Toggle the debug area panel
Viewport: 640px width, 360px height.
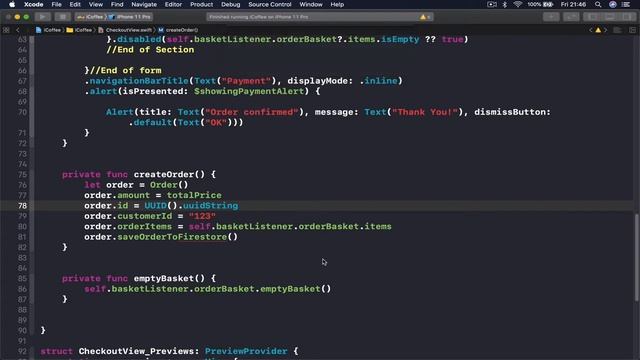[610, 17]
